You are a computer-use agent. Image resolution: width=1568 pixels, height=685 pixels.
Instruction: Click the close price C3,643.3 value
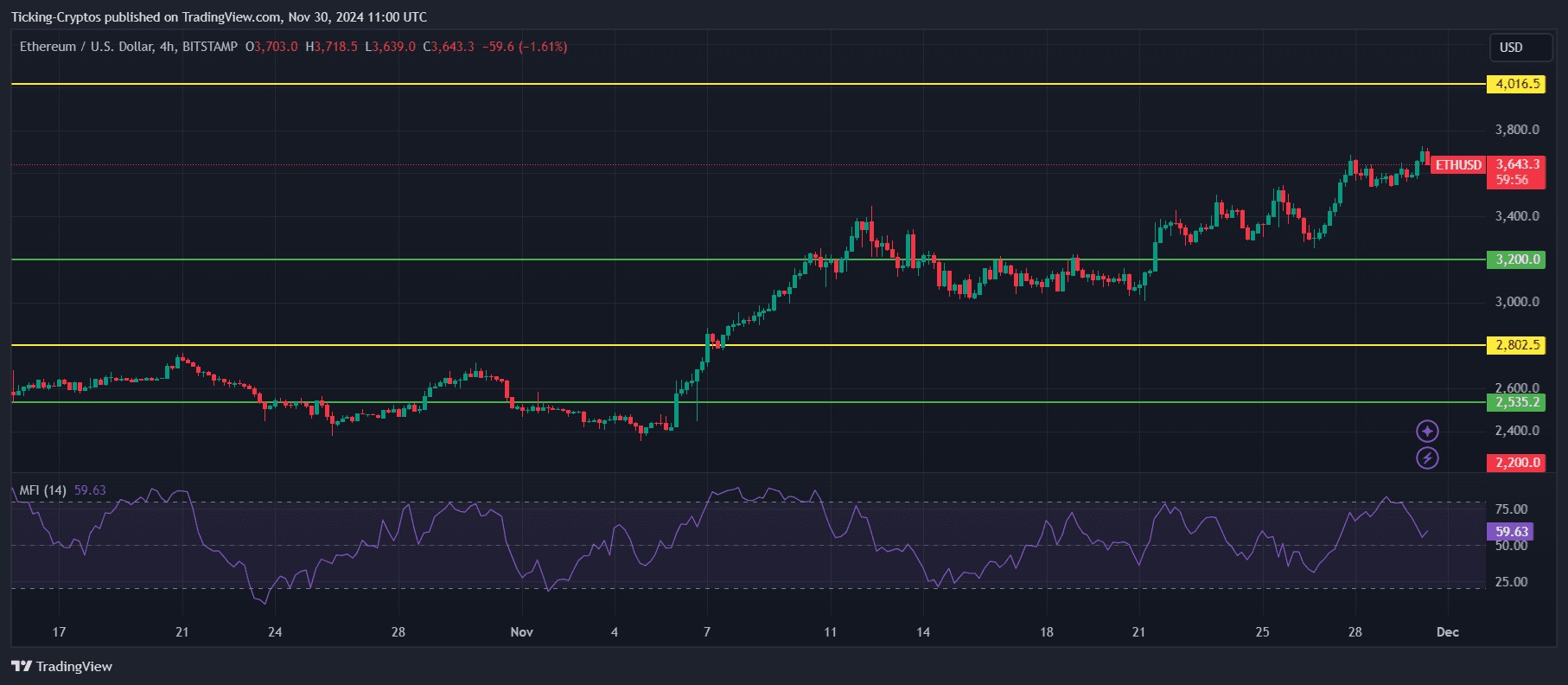click(449, 47)
